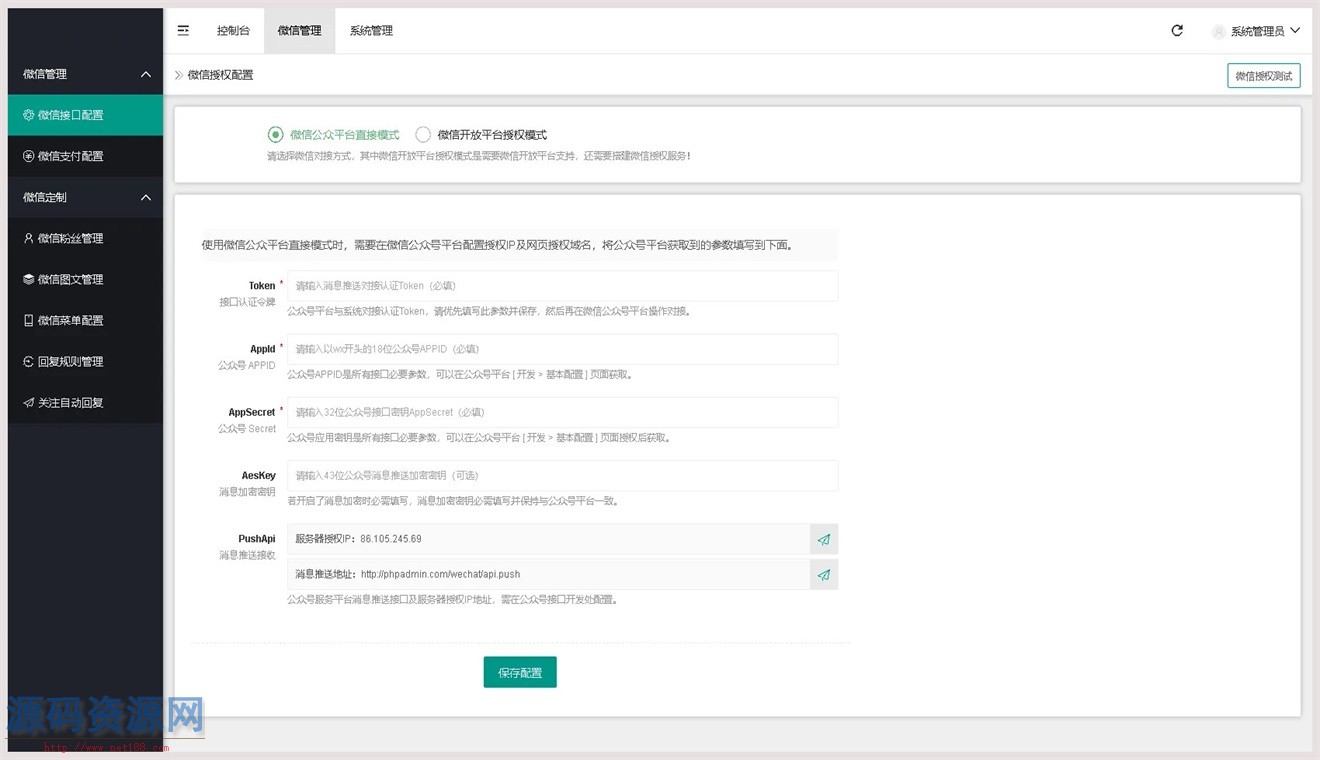Switch to the 微信管理 top tab

click(x=300, y=31)
